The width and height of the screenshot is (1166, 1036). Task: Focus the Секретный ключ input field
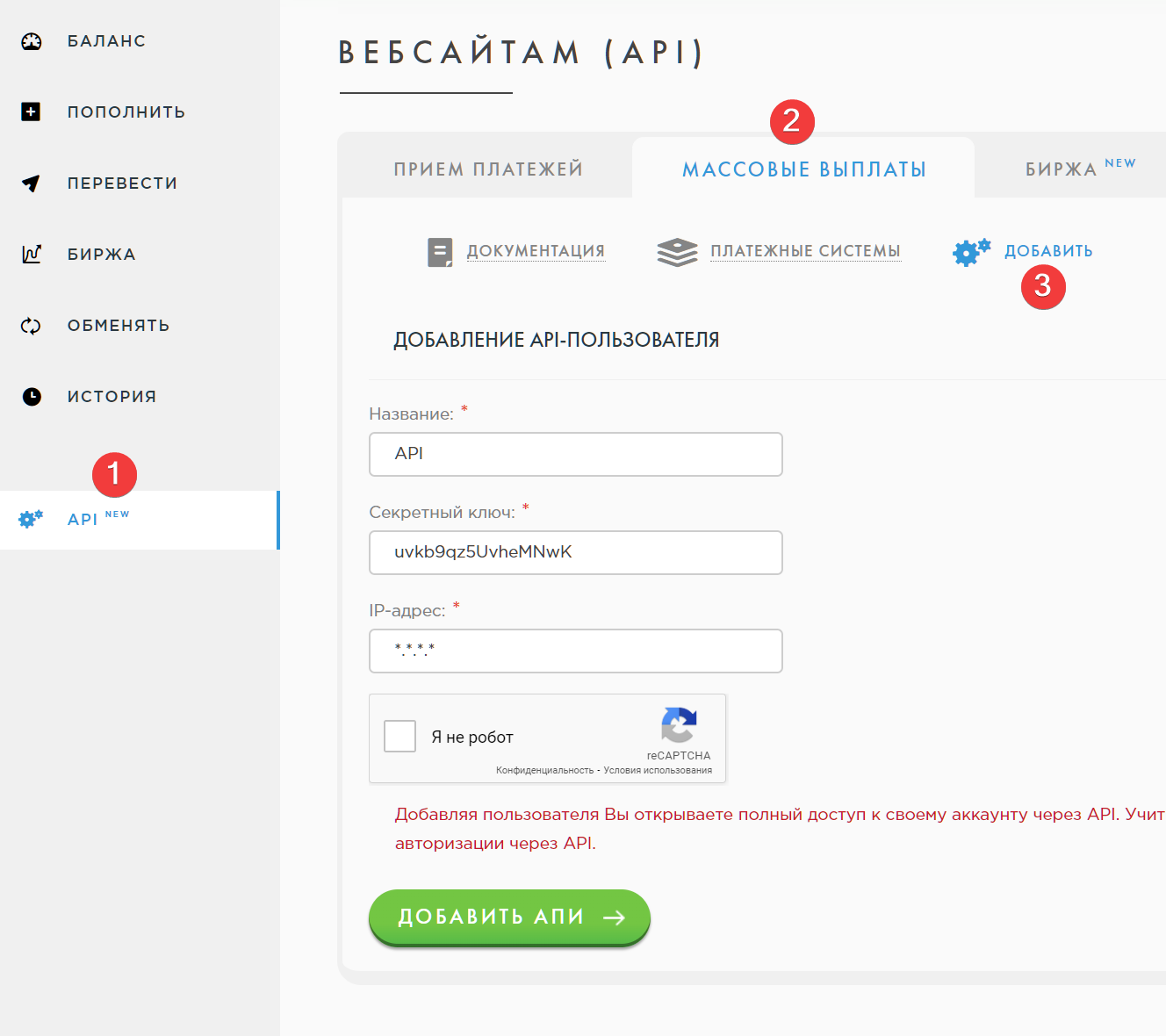pyautogui.click(x=575, y=552)
